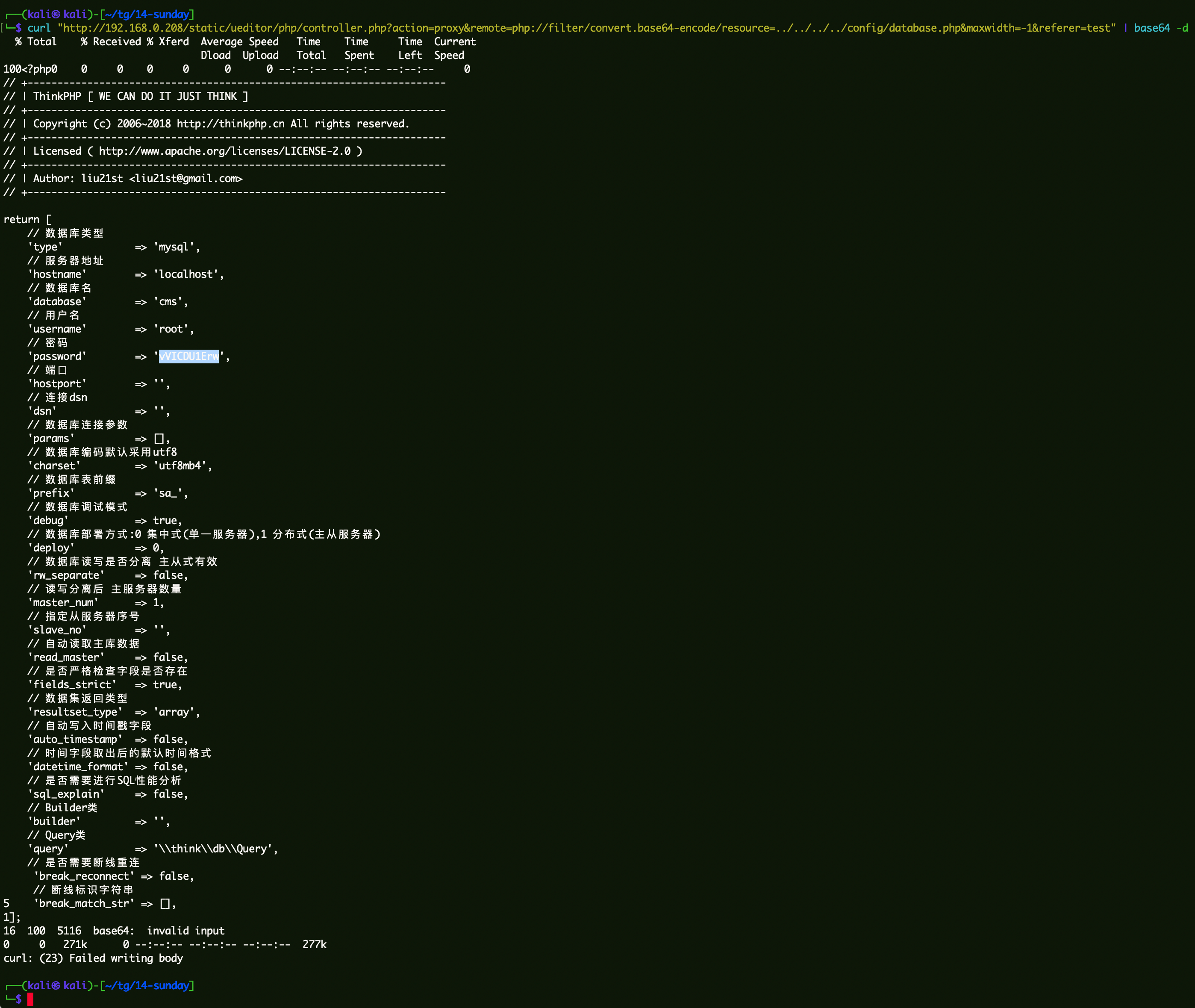This screenshot has height=1008, width=1195.
Task: Click the 'sa_' prefix value
Action: [168, 493]
